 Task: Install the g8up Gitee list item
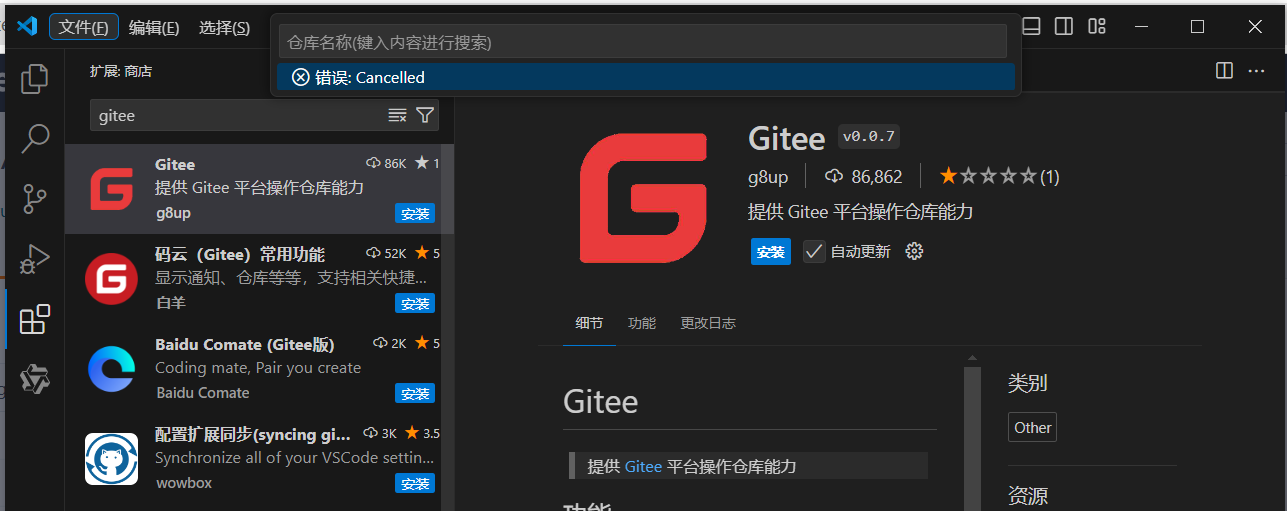click(x=415, y=213)
